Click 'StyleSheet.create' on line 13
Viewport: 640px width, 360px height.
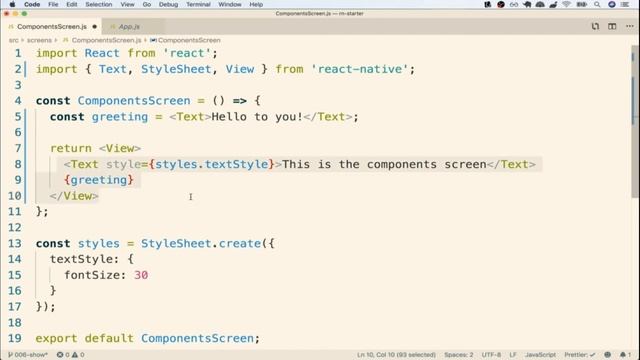pyautogui.click(x=200, y=243)
